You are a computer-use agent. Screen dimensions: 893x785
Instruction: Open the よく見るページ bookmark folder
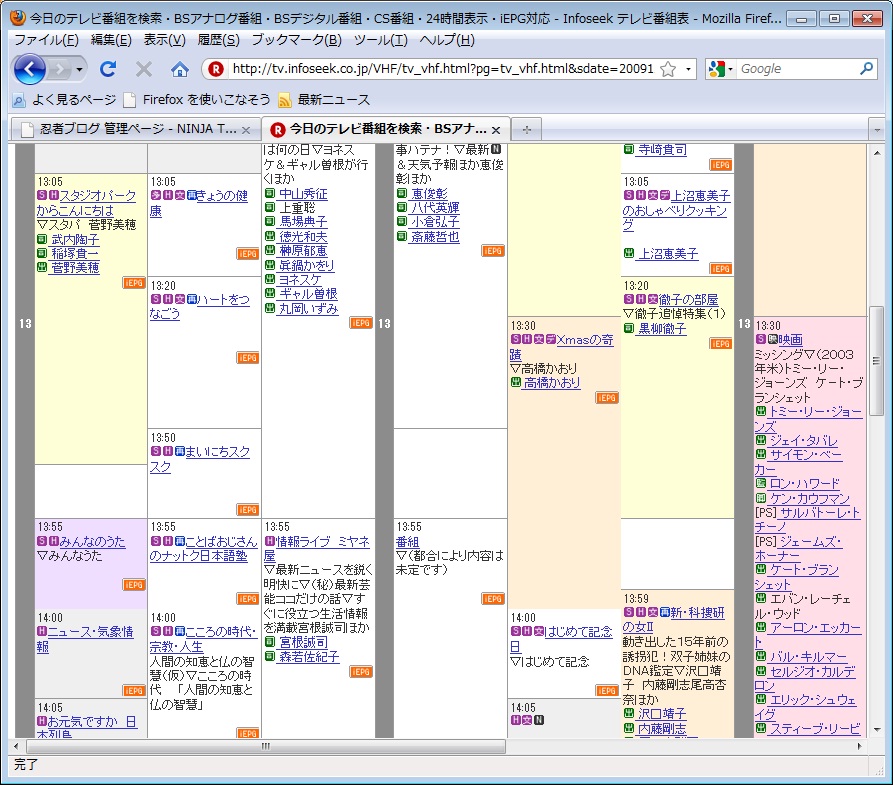click(64, 100)
